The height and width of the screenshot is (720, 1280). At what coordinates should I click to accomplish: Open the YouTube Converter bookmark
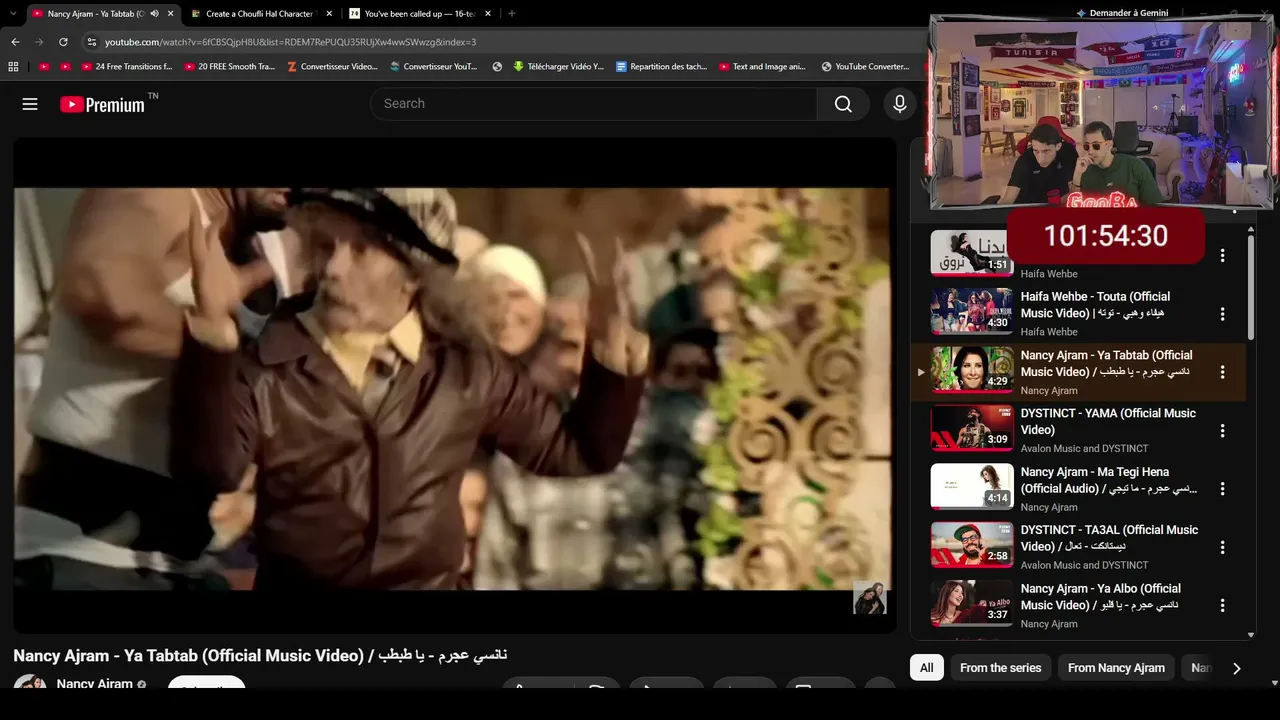[866, 67]
